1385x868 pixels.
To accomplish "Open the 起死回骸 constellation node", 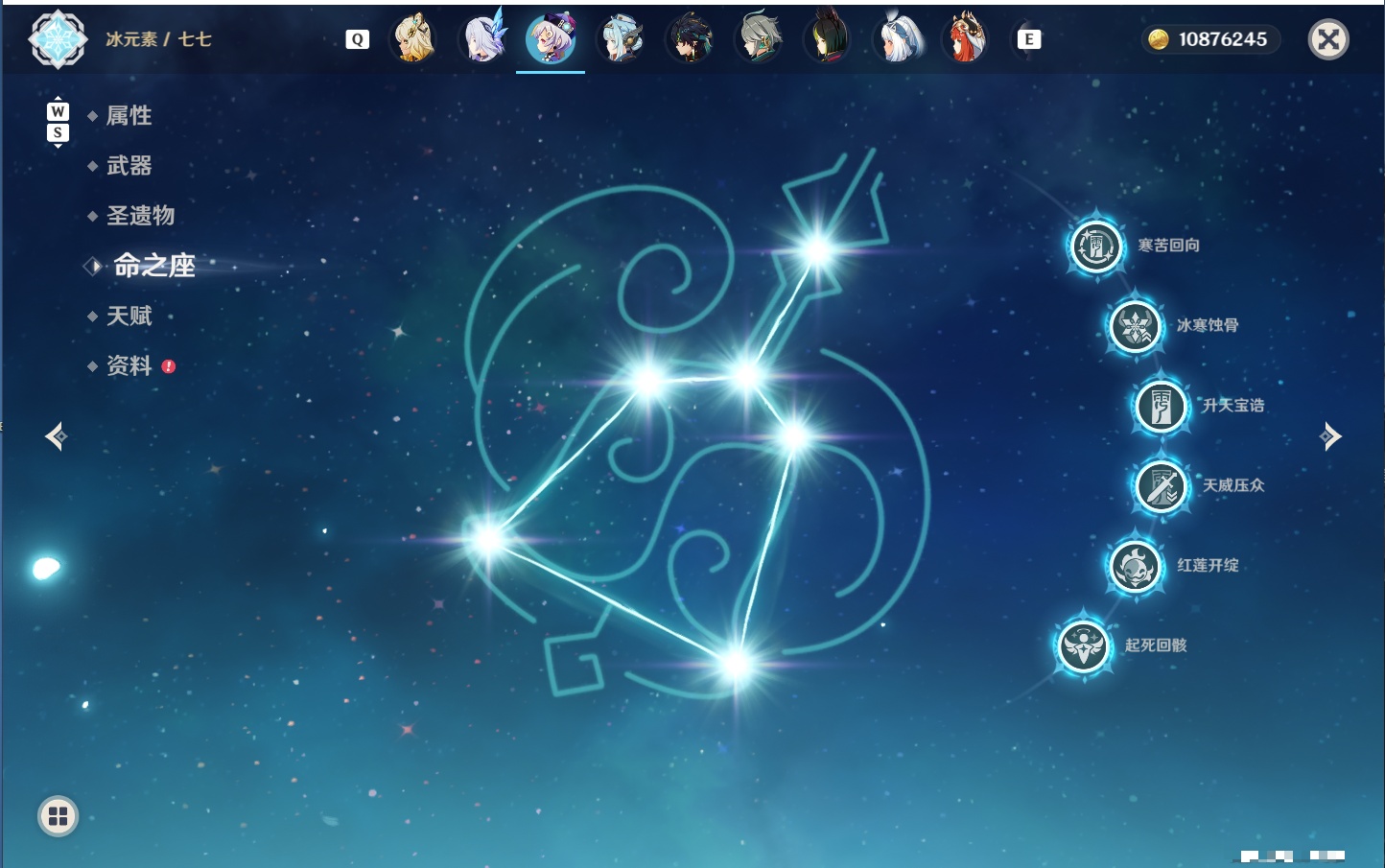I will coord(1084,645).
